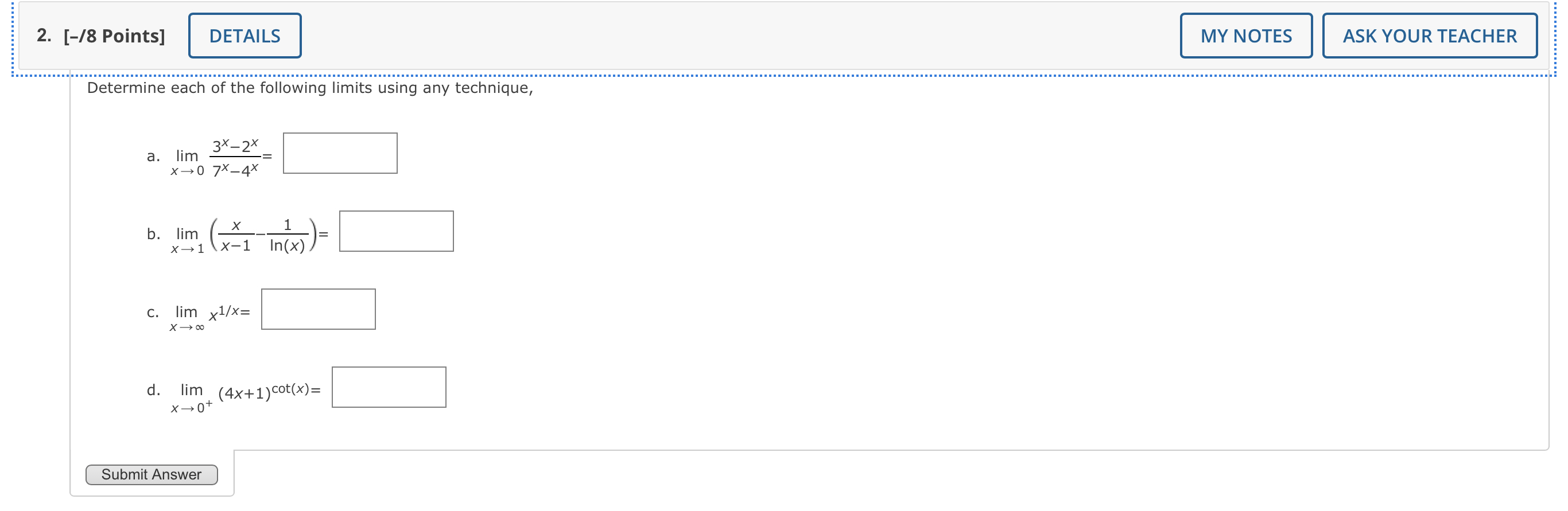Click the answer field for part d
The height and width of the screenshot is (511, 1568).
[x=389, y=387]
